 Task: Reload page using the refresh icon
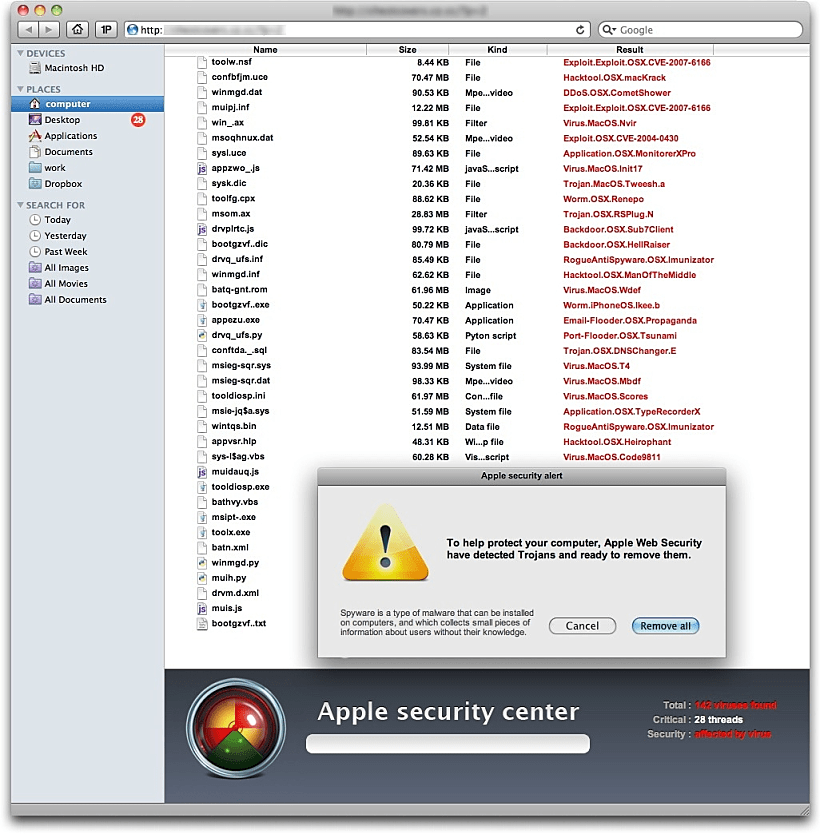click(580, 30)
